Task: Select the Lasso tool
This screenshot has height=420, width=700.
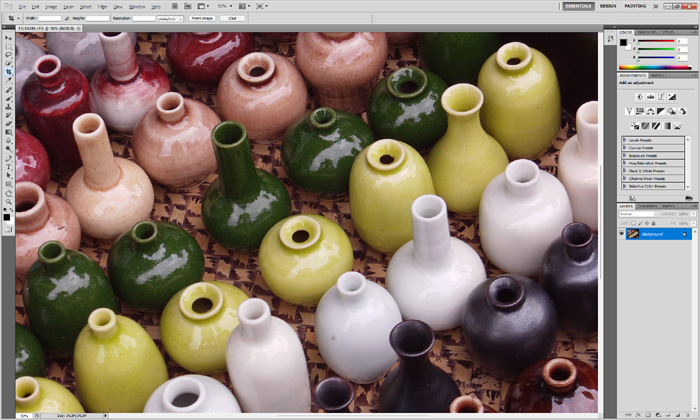Action: tap(8, 55)
